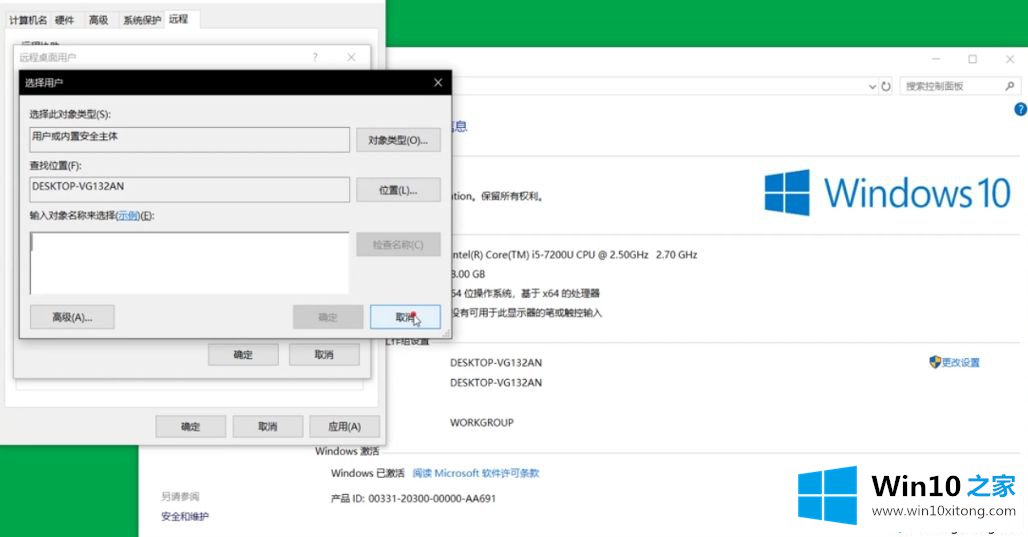
Task: Expand the address bar history dropdown
Action: [872, 87]
